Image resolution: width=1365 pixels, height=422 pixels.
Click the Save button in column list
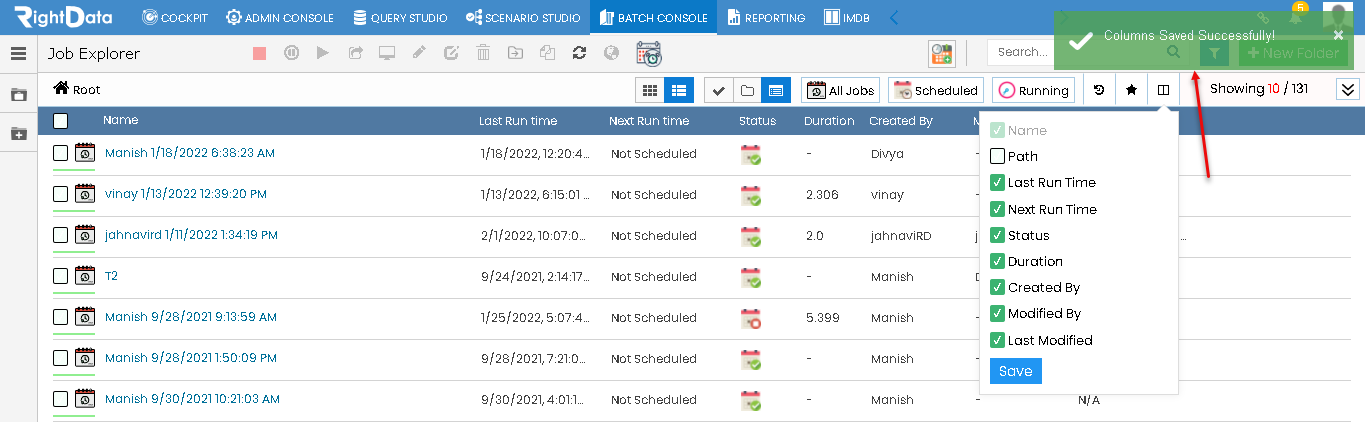point(1015,371)
